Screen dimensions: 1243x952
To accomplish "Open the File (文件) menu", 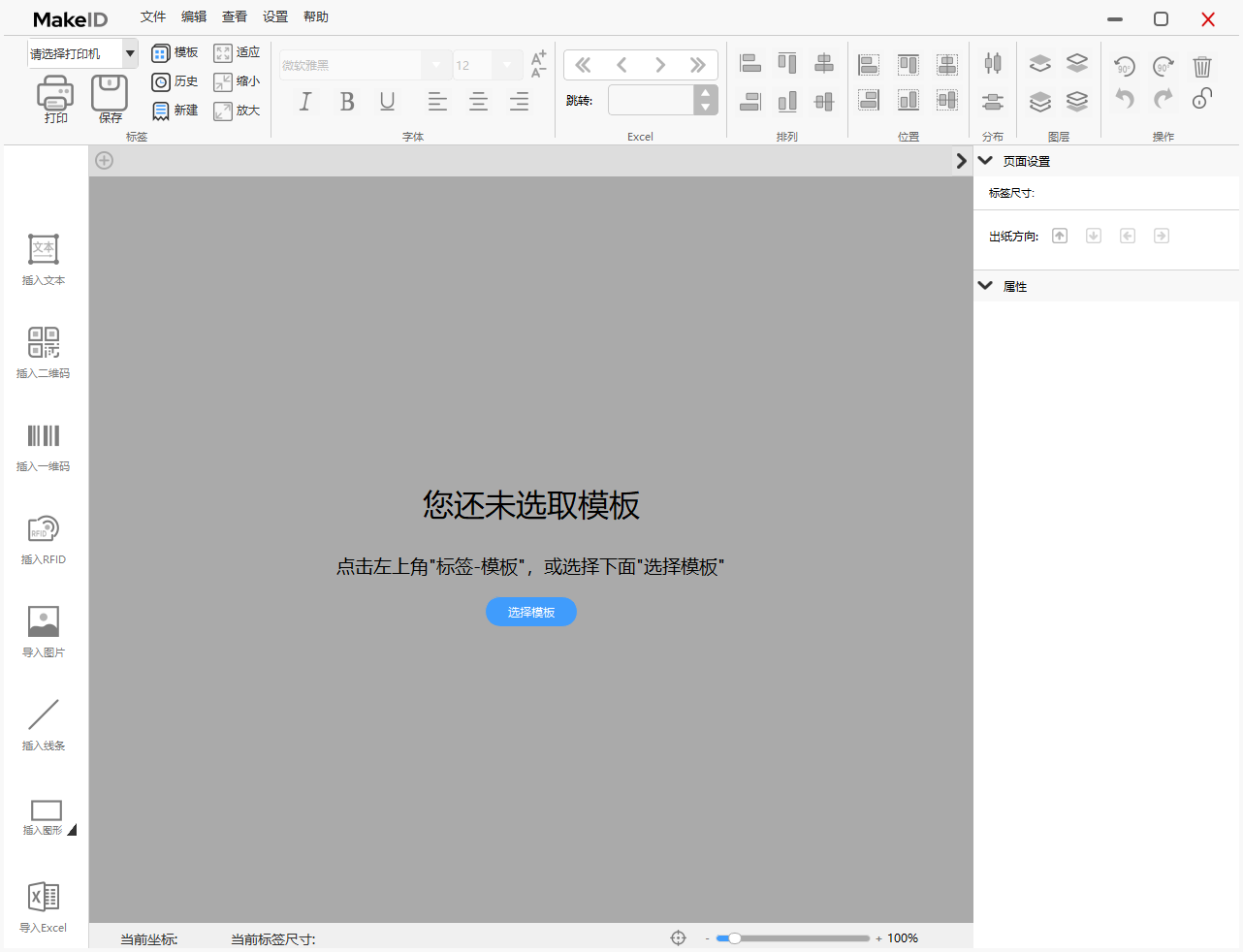I will 153,16.
